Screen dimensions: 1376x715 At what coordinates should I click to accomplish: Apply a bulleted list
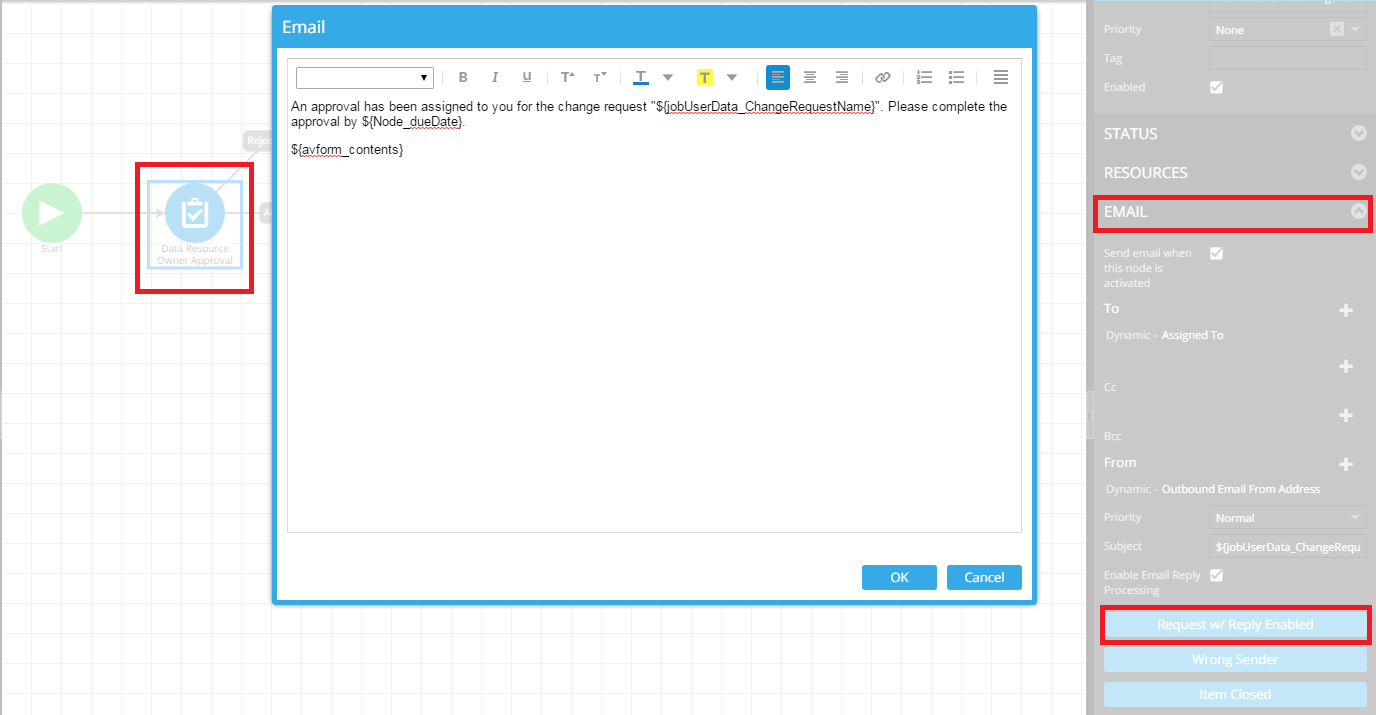(956, 77)
